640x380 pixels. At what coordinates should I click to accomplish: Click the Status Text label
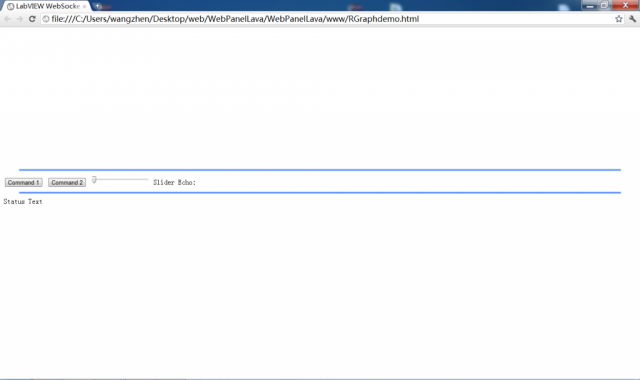click(x=23, y=202)
